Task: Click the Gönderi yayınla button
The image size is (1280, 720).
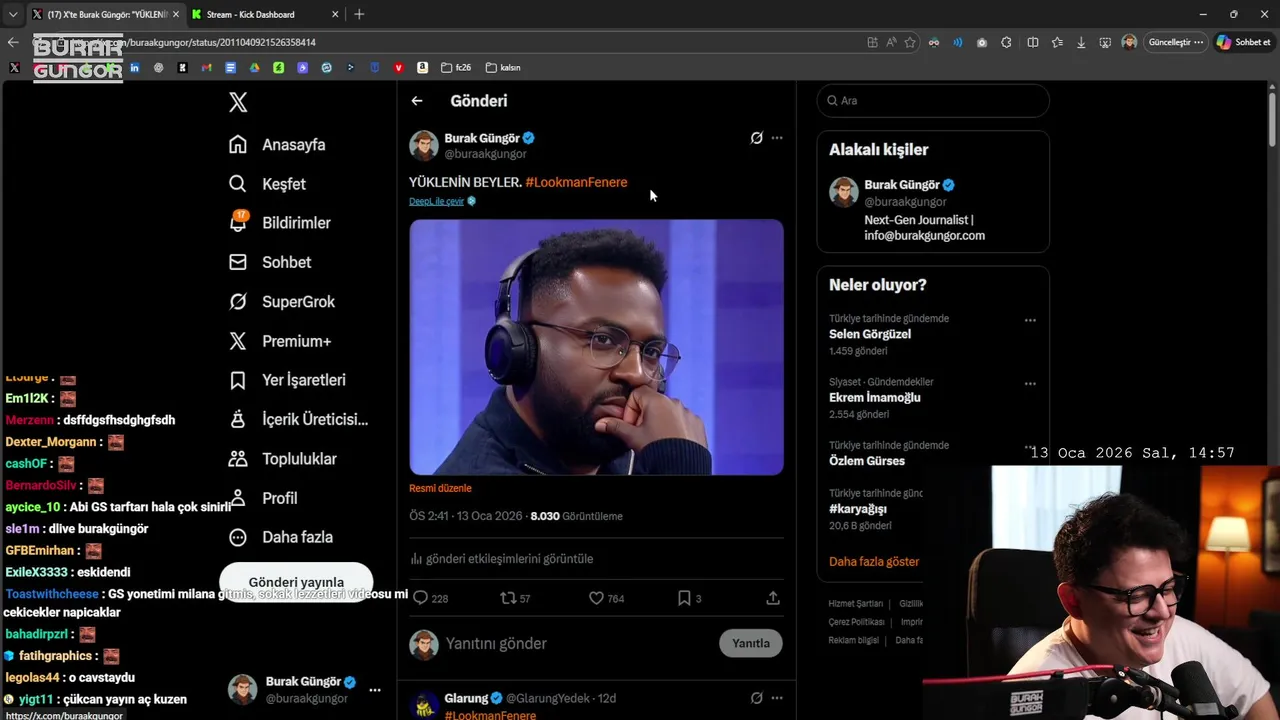Action: 296,582
